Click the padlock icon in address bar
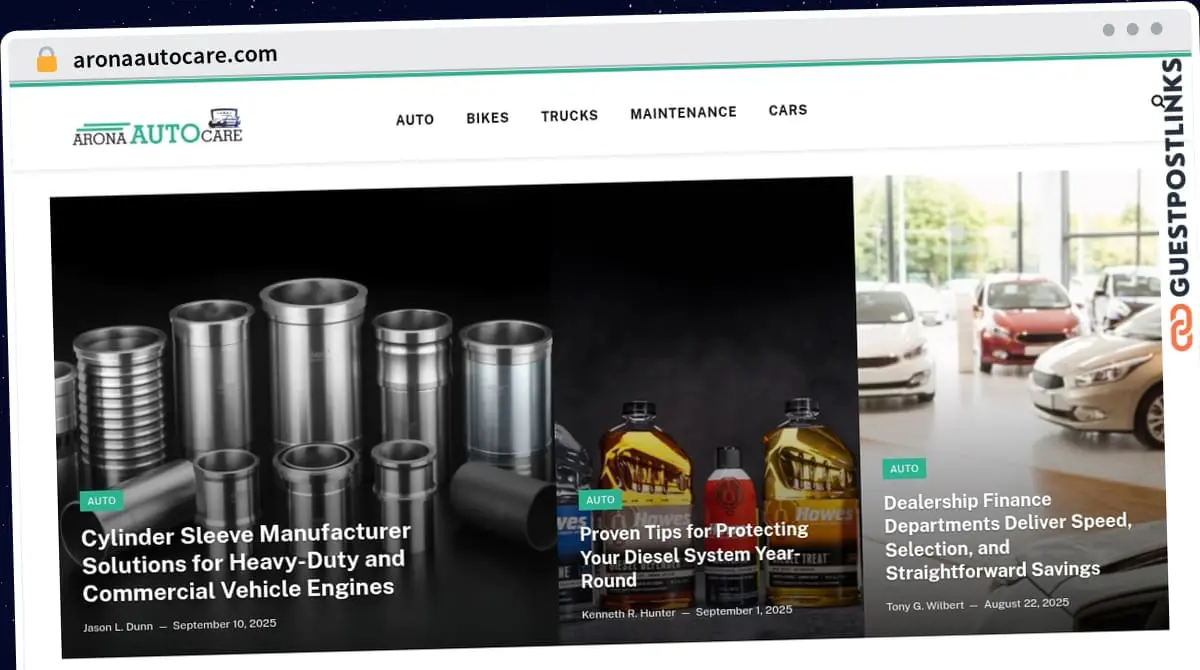 (x=47, y=59)
